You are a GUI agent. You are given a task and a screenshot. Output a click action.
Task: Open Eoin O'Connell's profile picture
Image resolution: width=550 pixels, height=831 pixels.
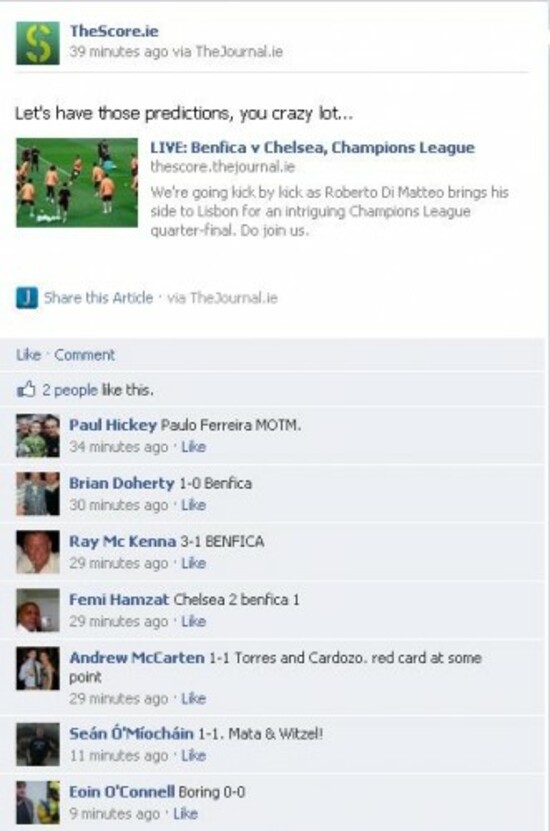click(x=38, y=803)
